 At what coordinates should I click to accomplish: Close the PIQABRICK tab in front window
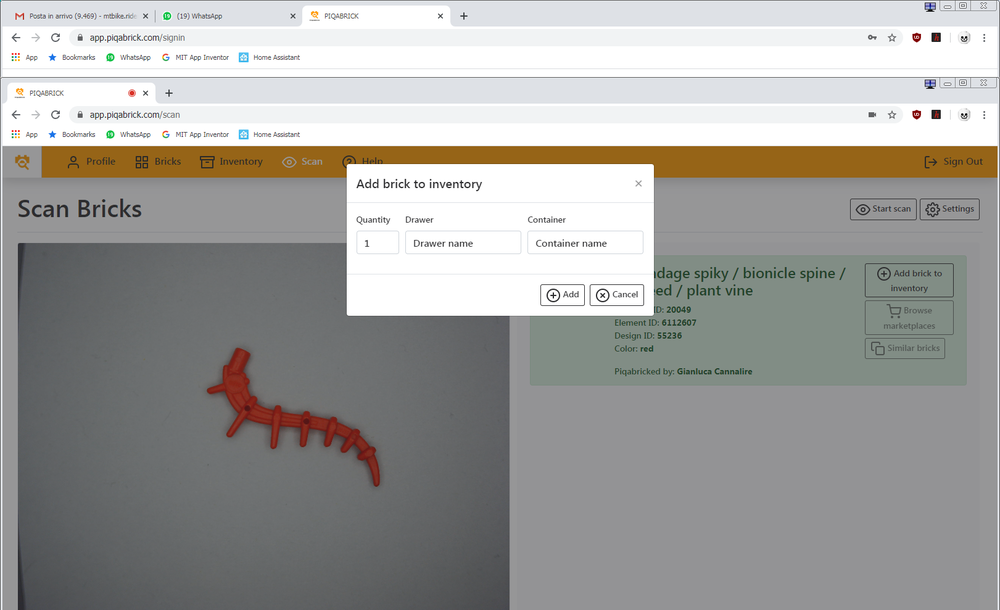tap(145, 93)
